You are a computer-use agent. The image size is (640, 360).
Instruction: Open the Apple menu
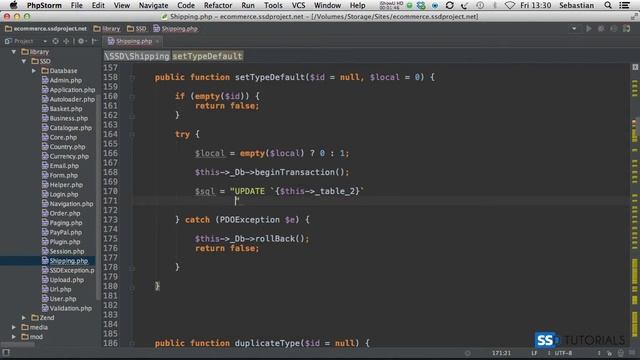13,5
